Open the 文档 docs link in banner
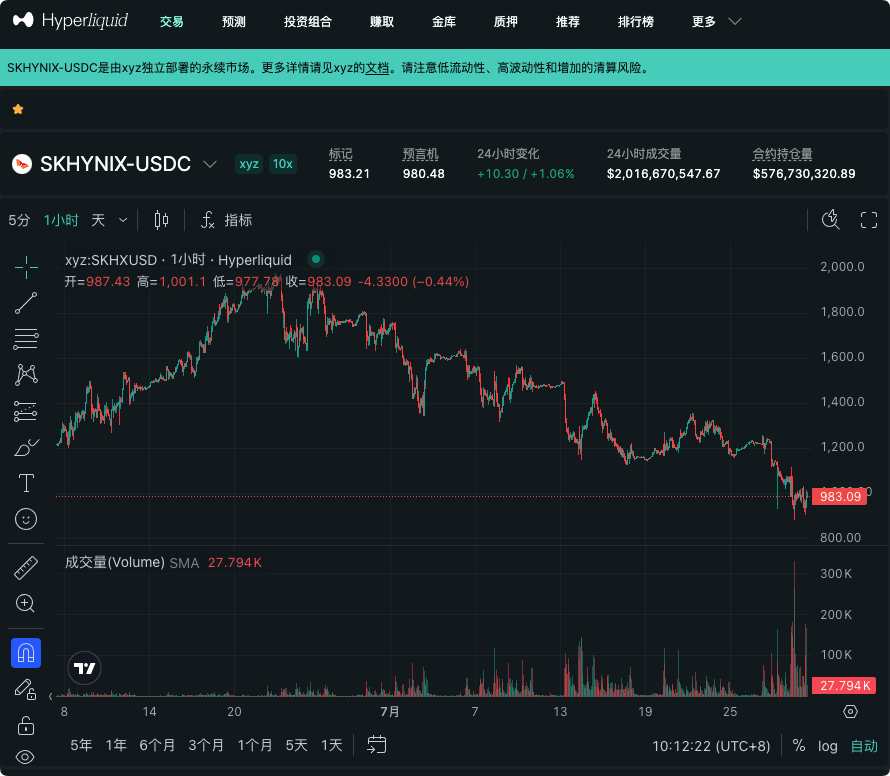The height and width of the screenshot is (776, 890). [x=377, y=68]
